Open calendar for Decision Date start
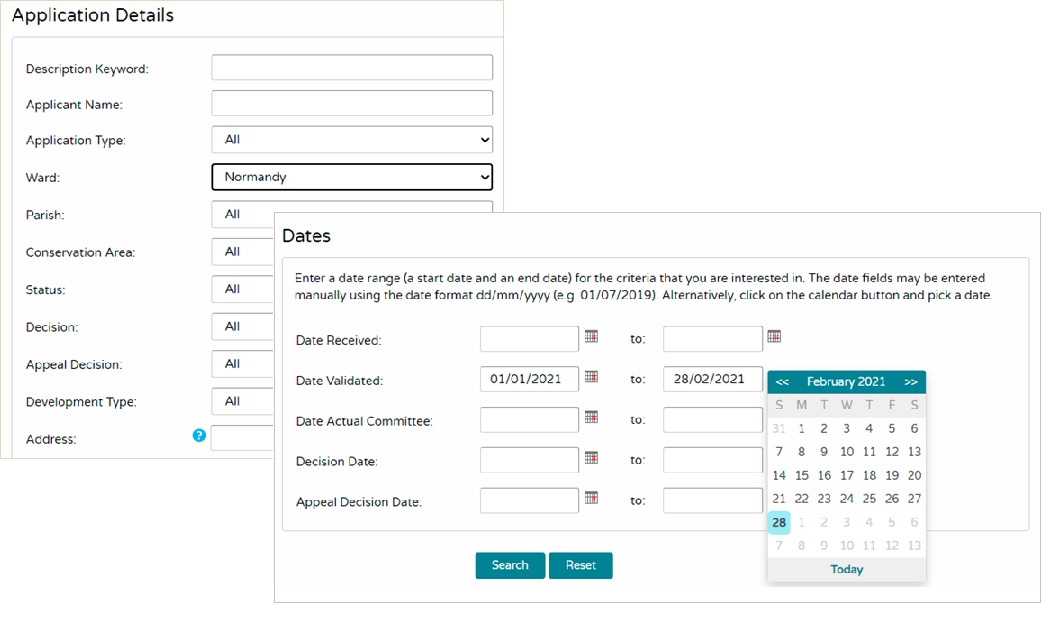This screenshot has height=617, width=1055. click(591, 457)
